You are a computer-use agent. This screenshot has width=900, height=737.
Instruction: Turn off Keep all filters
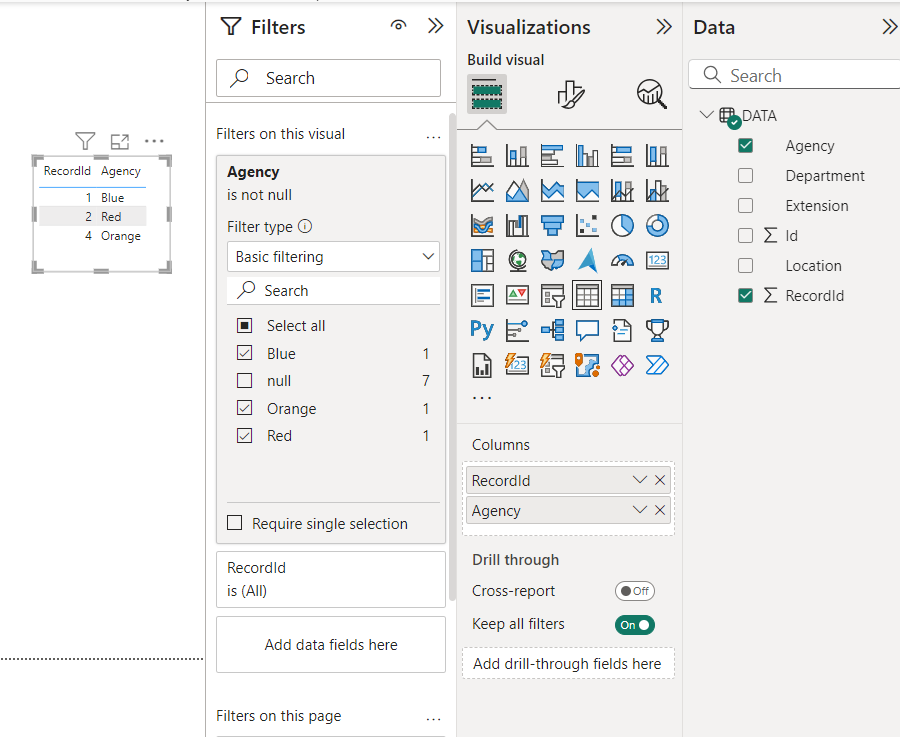click(x=635, y=624)
